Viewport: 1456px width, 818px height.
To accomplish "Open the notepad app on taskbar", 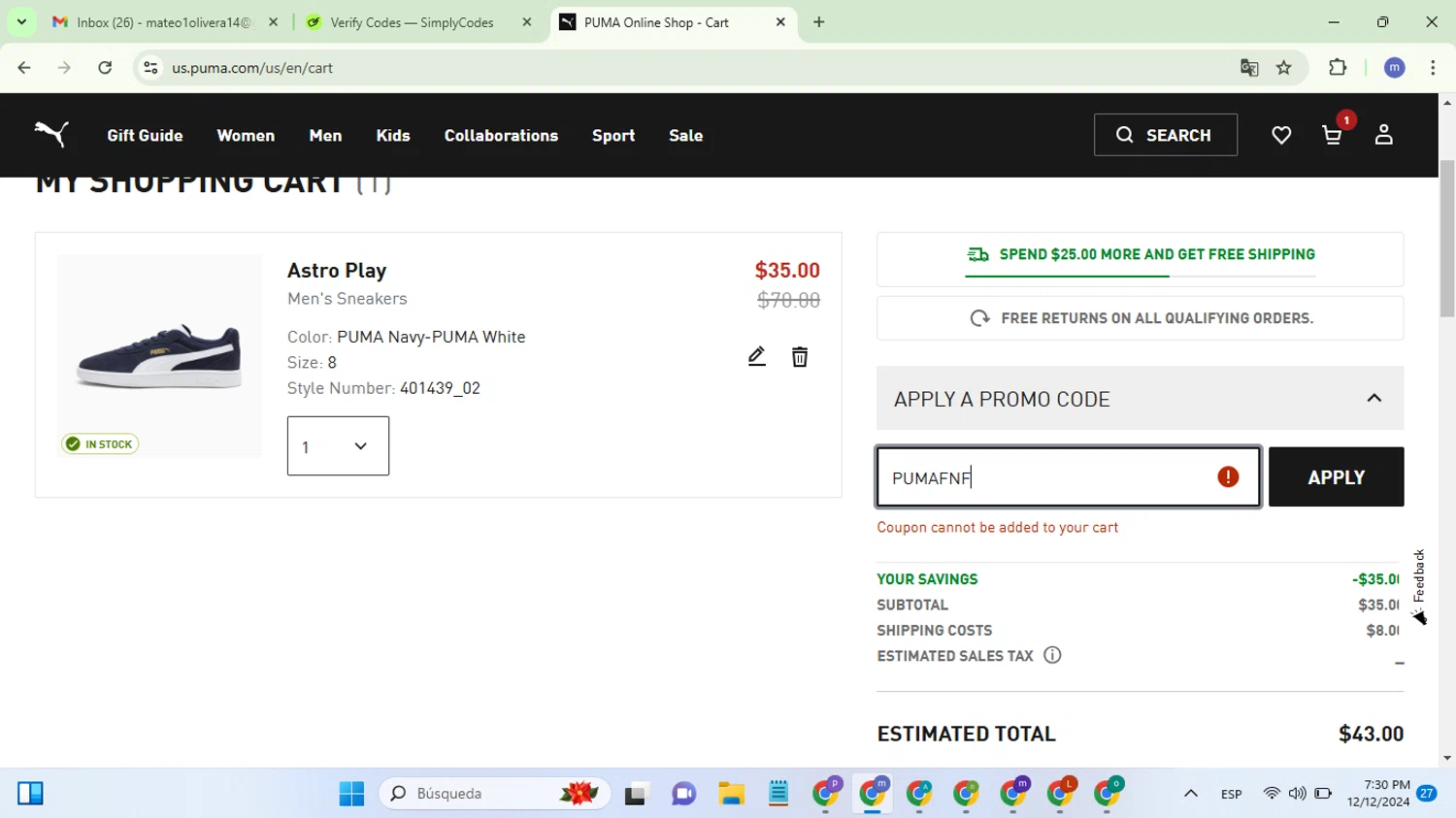I will 778,794.
